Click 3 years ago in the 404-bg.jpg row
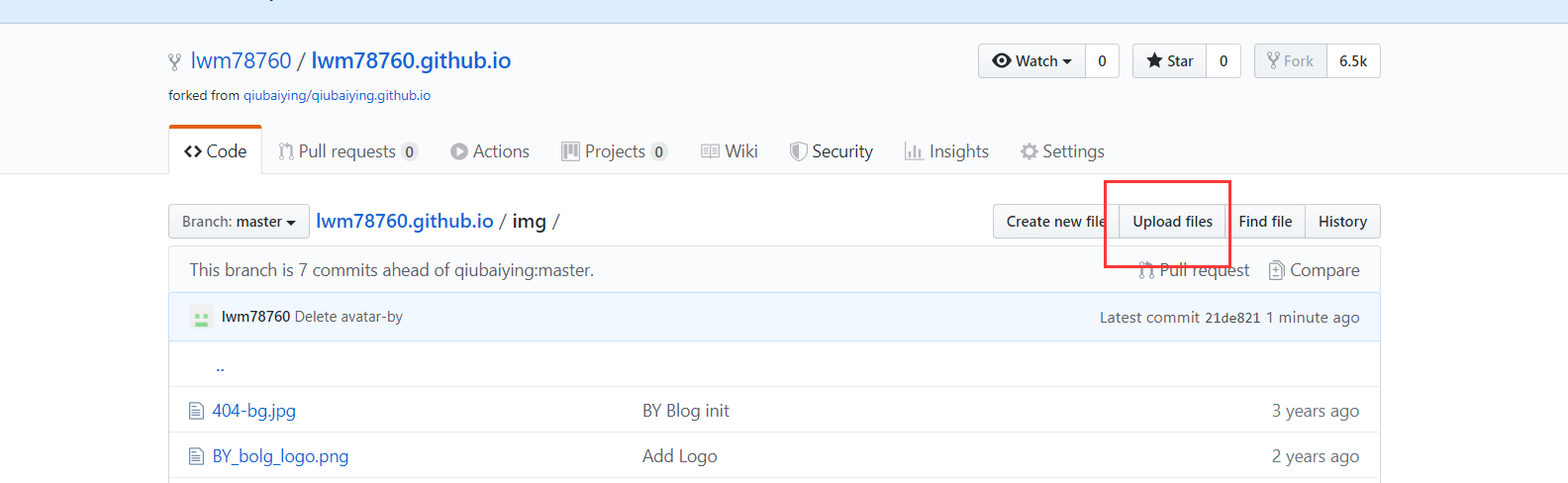 click(1316, 411)
